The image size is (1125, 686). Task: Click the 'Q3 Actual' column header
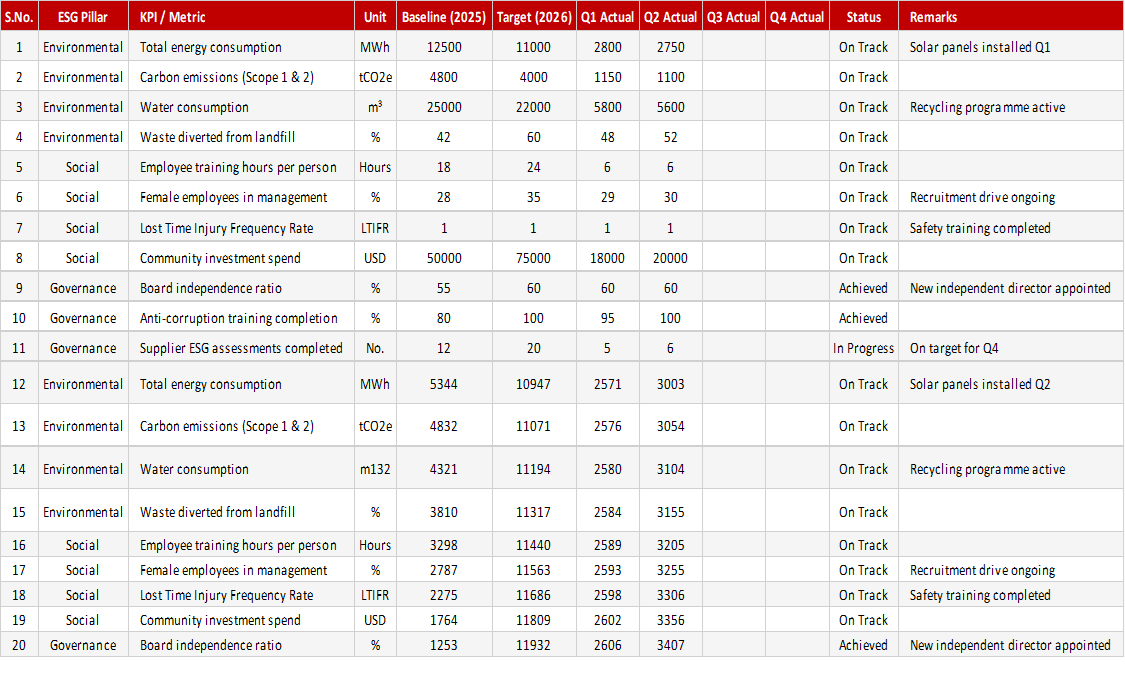[x=733, y=17]
